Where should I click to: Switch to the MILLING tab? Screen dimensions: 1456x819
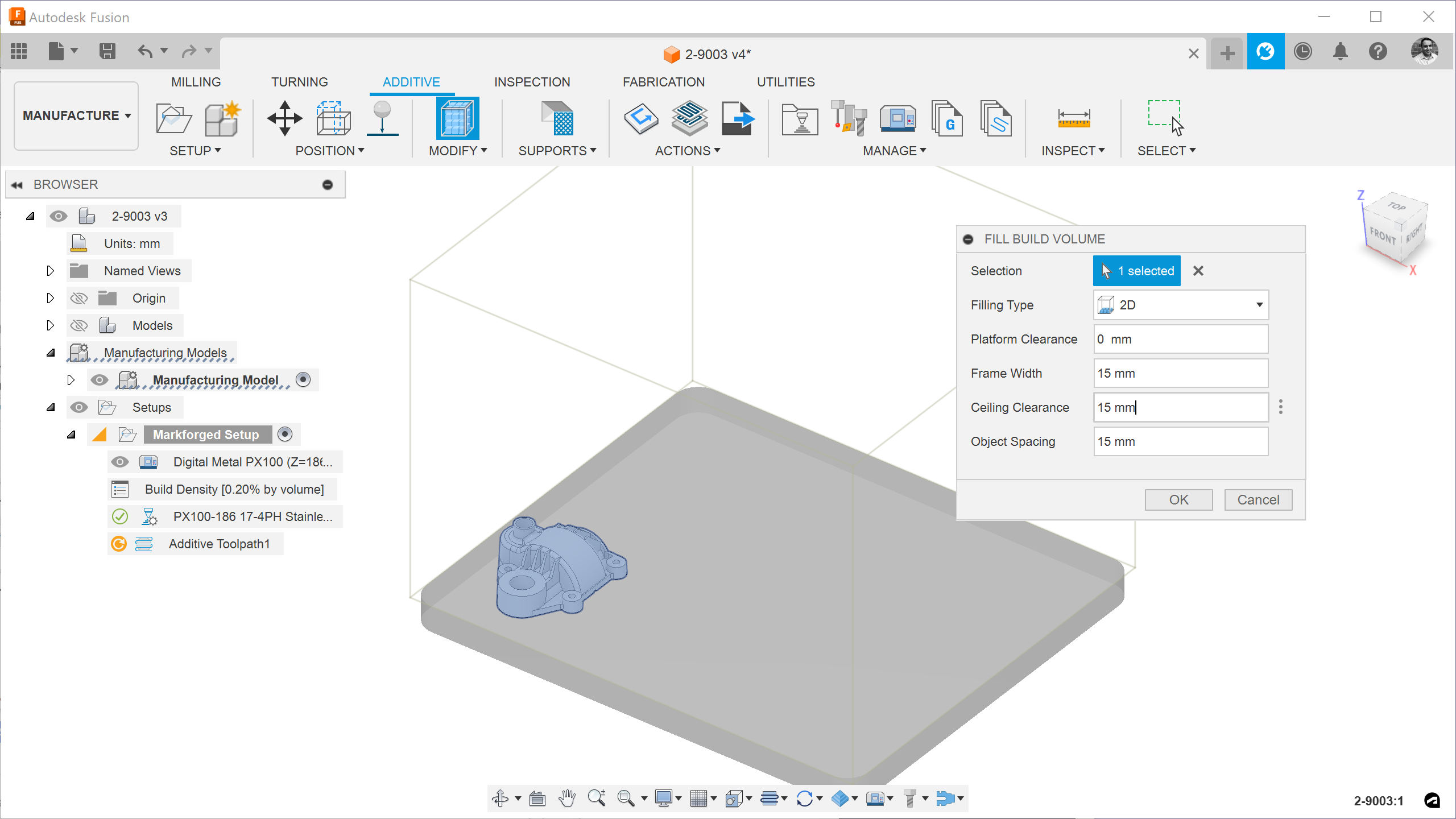pyautogui.click(x=196, y=82)
